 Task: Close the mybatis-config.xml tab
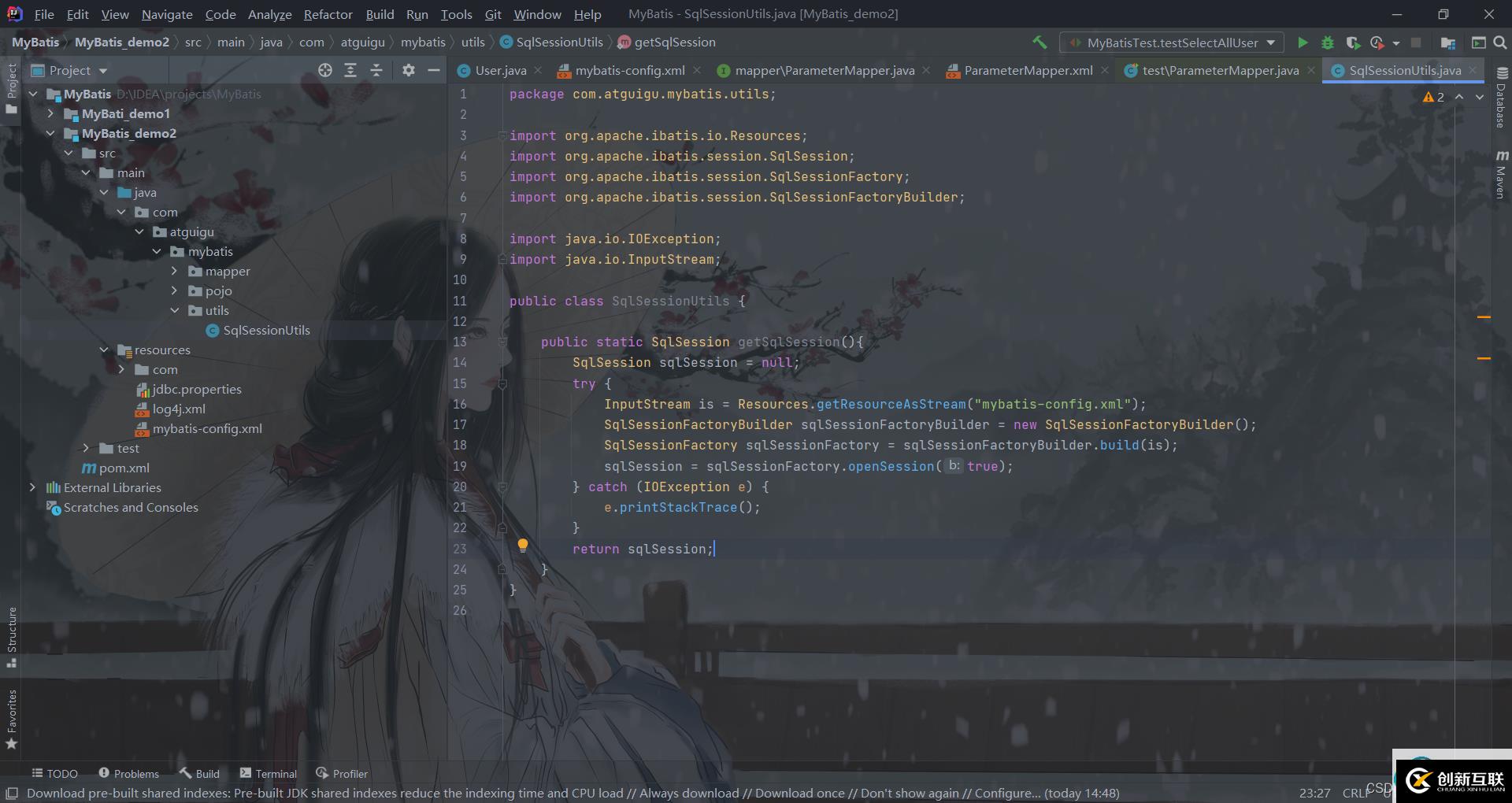tap(697, 70)
